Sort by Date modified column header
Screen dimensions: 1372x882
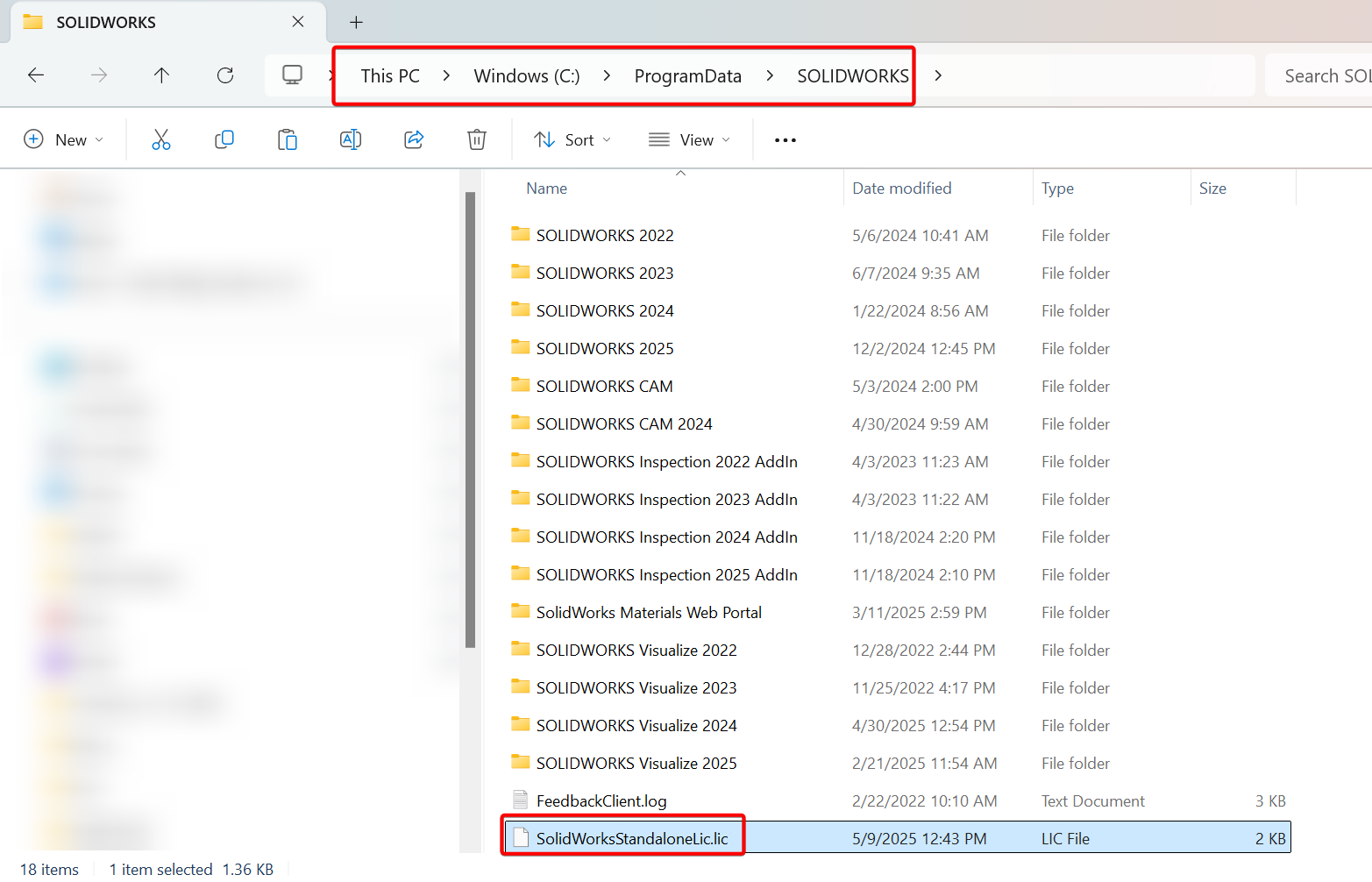902,188
